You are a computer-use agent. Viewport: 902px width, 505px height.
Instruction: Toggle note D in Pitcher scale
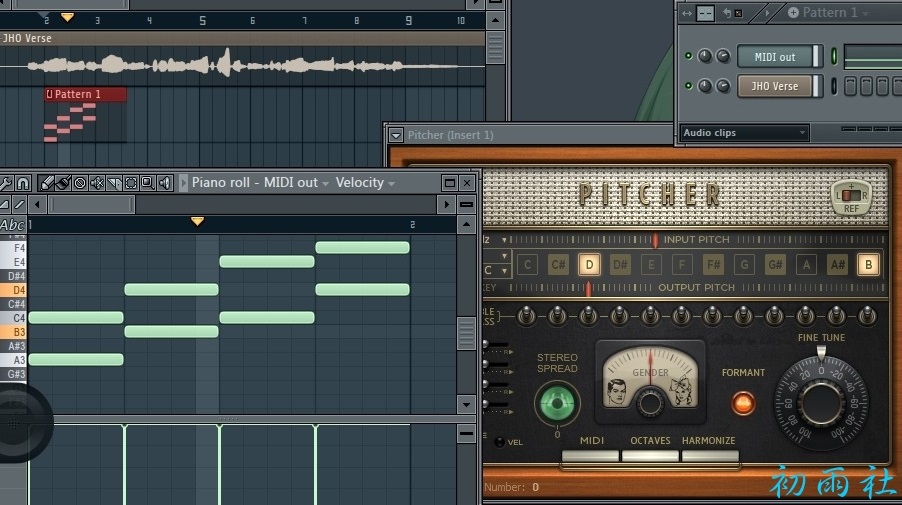pyautogui.click(x=589, y=265)
